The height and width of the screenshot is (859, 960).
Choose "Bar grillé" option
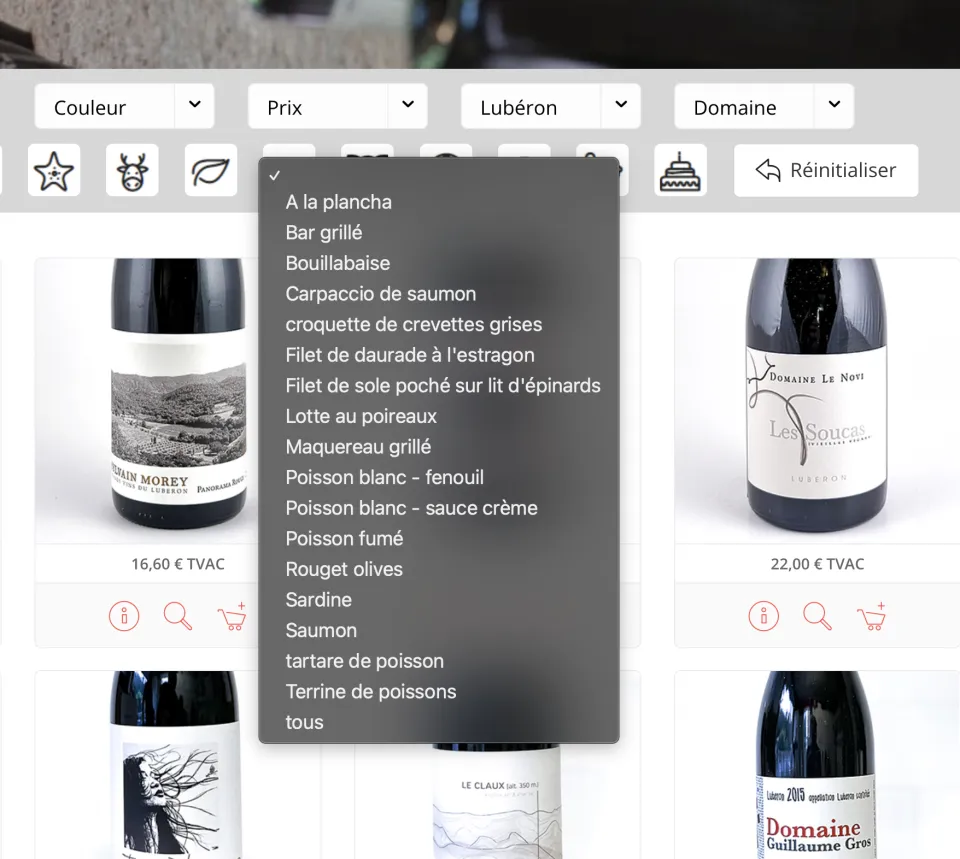coord(439,233)
